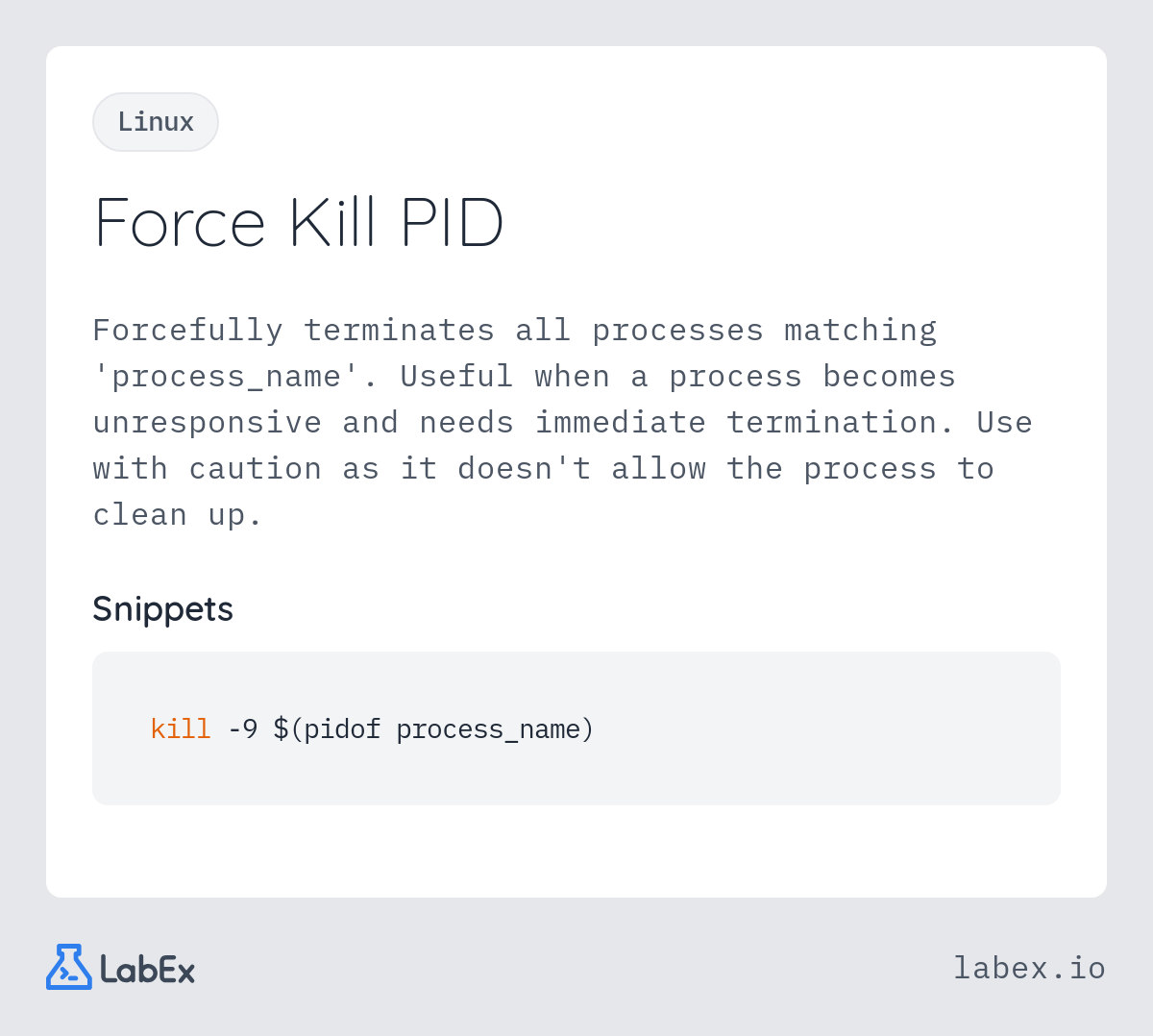Click the word Force in the title

180,223
